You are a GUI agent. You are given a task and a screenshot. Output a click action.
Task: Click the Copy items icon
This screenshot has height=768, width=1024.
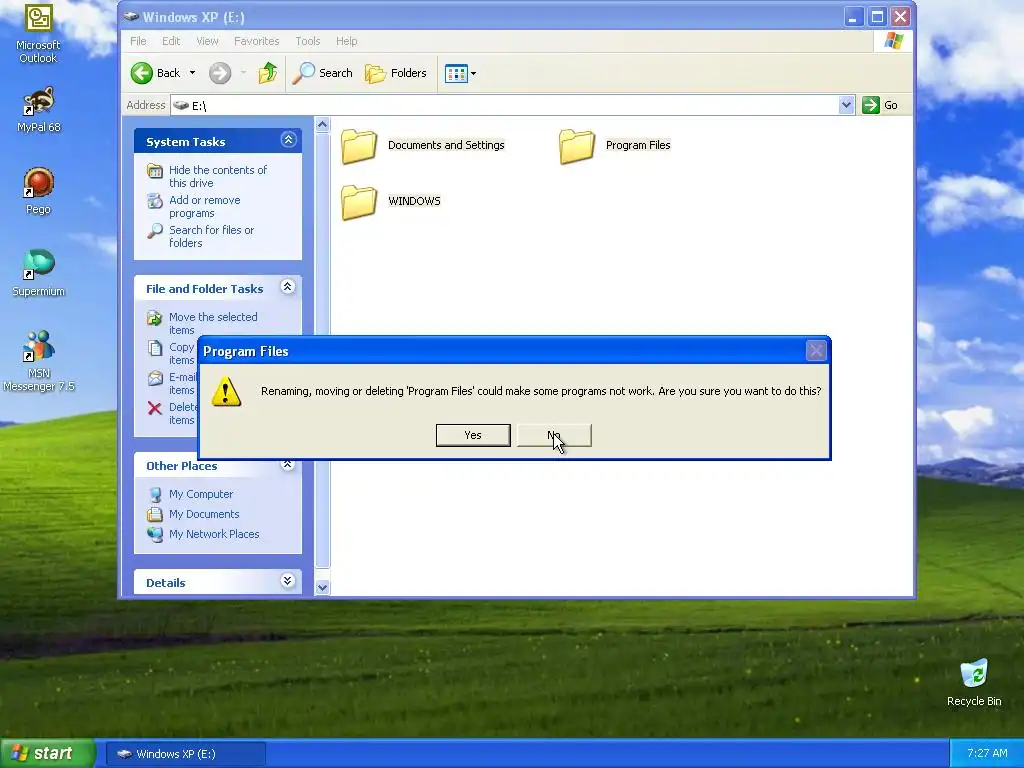tap(155, 348)
